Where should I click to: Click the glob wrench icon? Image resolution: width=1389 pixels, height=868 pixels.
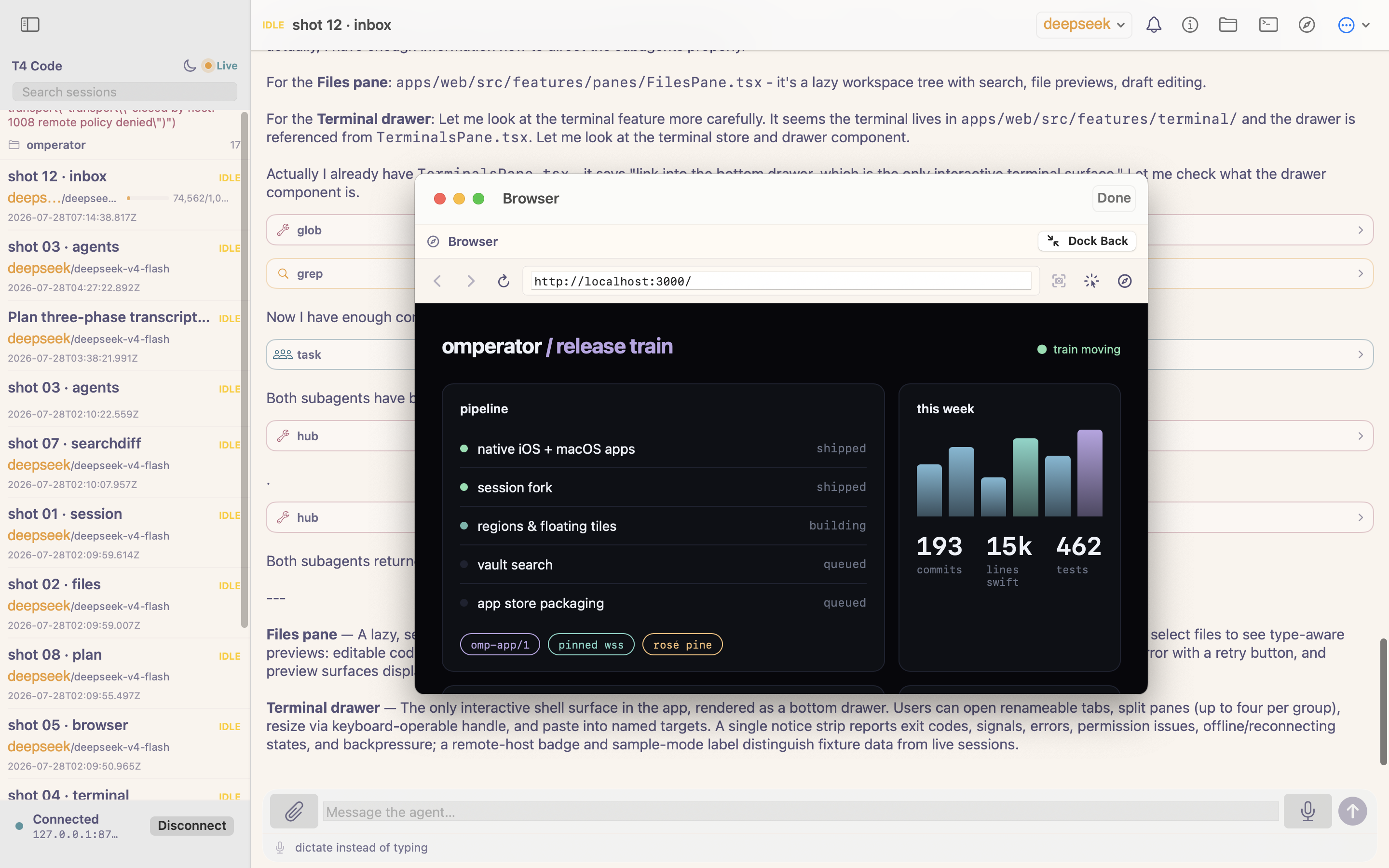[283, 230]
